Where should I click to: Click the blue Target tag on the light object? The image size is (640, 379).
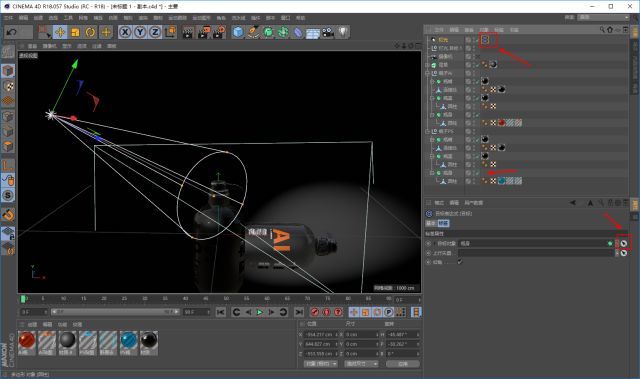point(485,40)
